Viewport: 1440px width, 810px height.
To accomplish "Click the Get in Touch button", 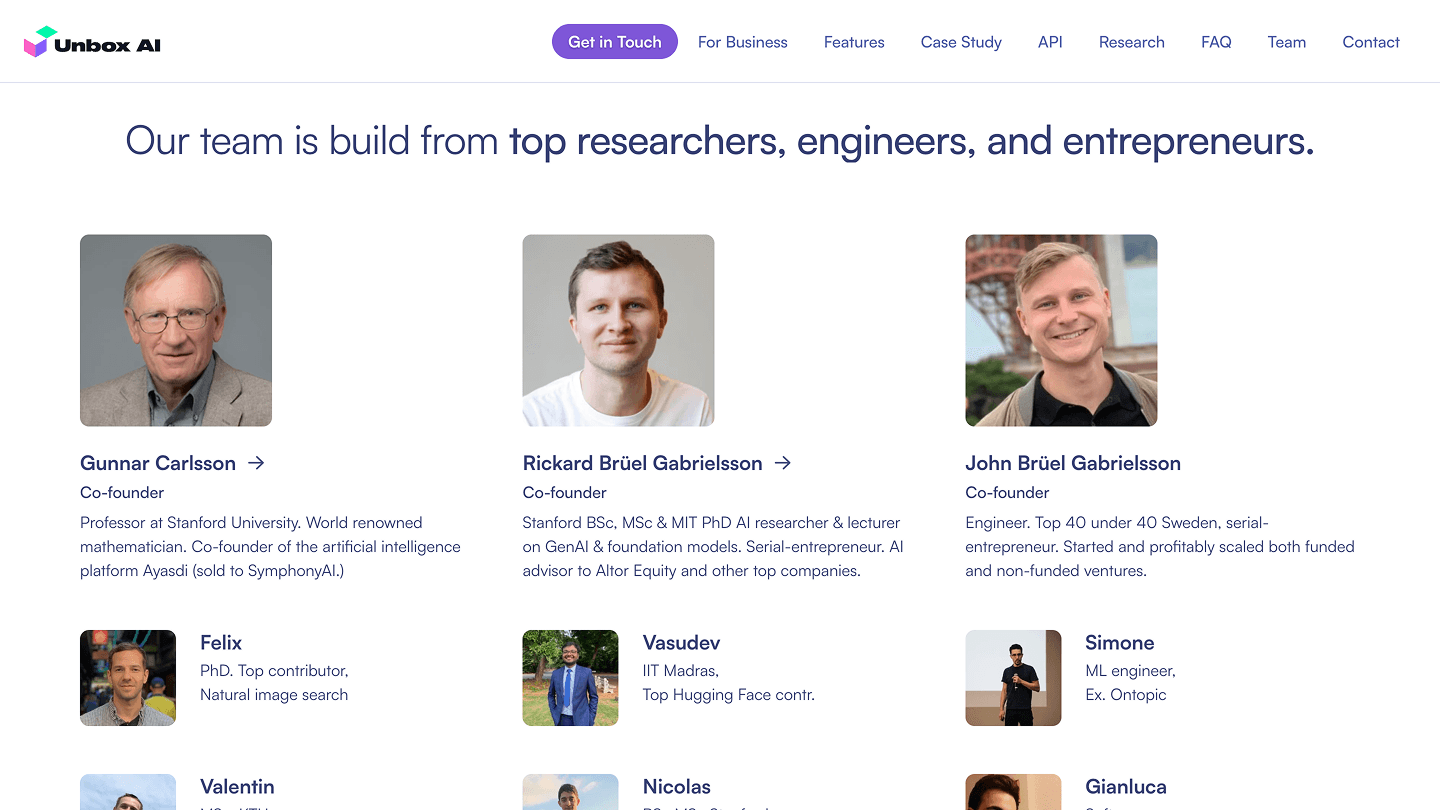I will pos(615,42).
